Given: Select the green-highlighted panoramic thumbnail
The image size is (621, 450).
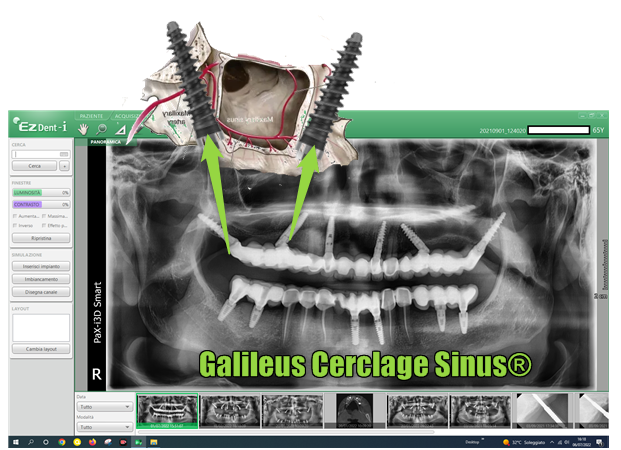Looking at the screenshot, I should tap(167, 411).
